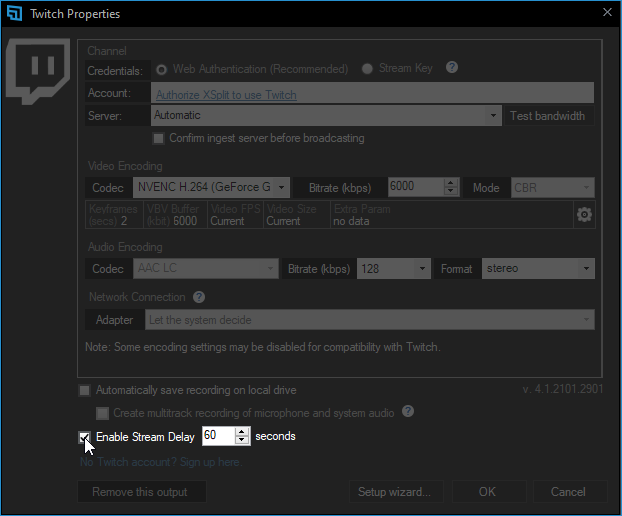The image size is (622, 516).
Task: Click the XSplit logo in title bar
Action: [14, 13]
